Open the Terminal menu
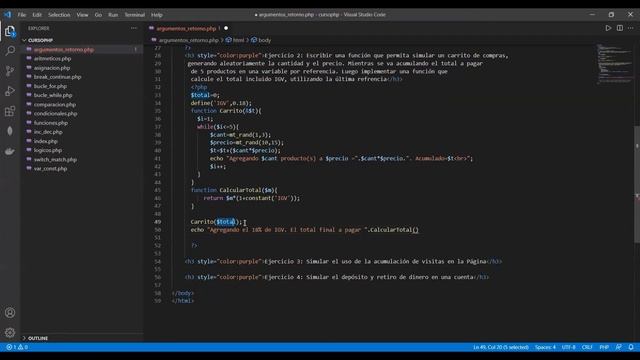This screenshot has width=640, height=360. click(x=135, y=15)
